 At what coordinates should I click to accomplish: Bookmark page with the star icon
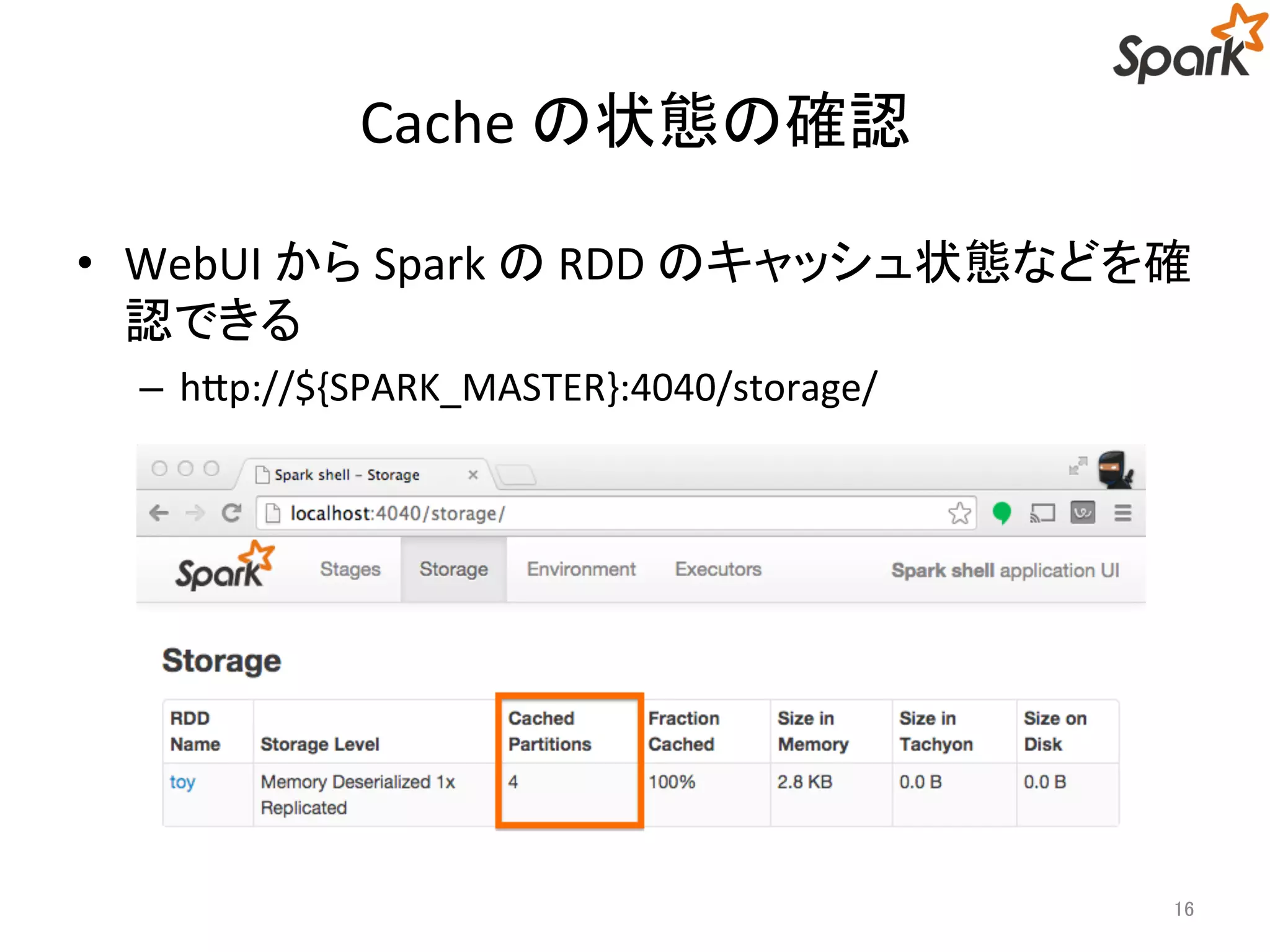click(x=959, y=513)
